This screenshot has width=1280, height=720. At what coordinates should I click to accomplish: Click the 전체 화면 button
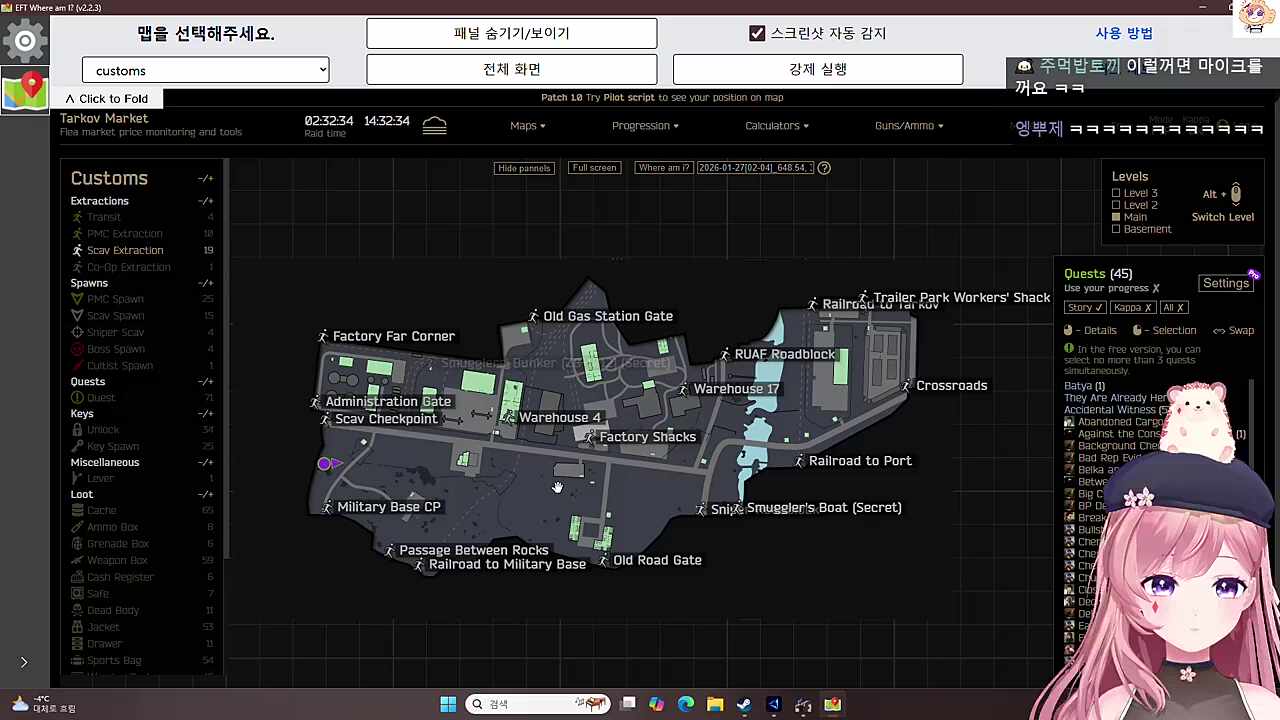pos(512,69)
